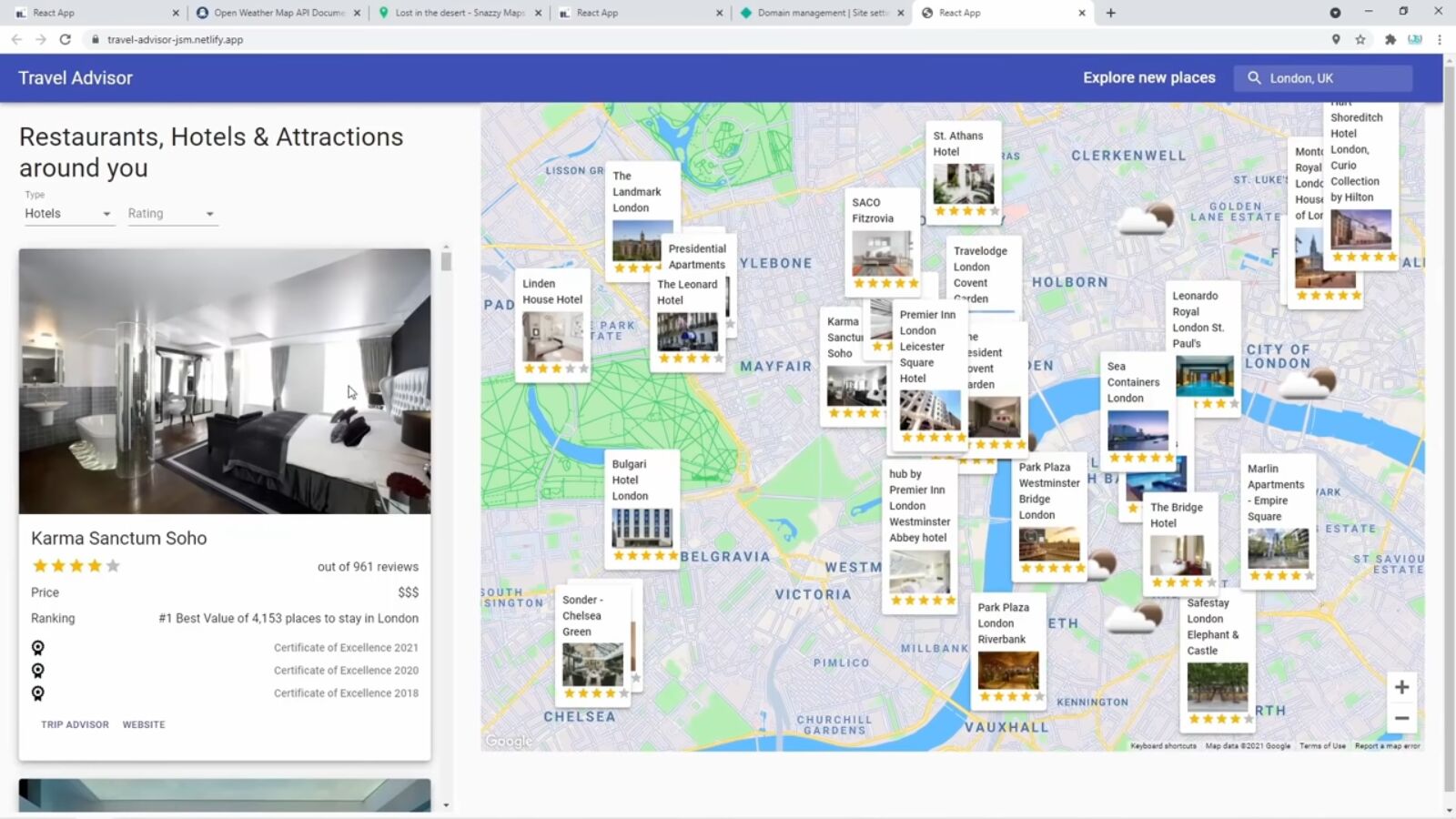The width and height of the screenshot is (1456, 819).
Task: Zoom in on the map
Action: click(x=1401, y=687)
